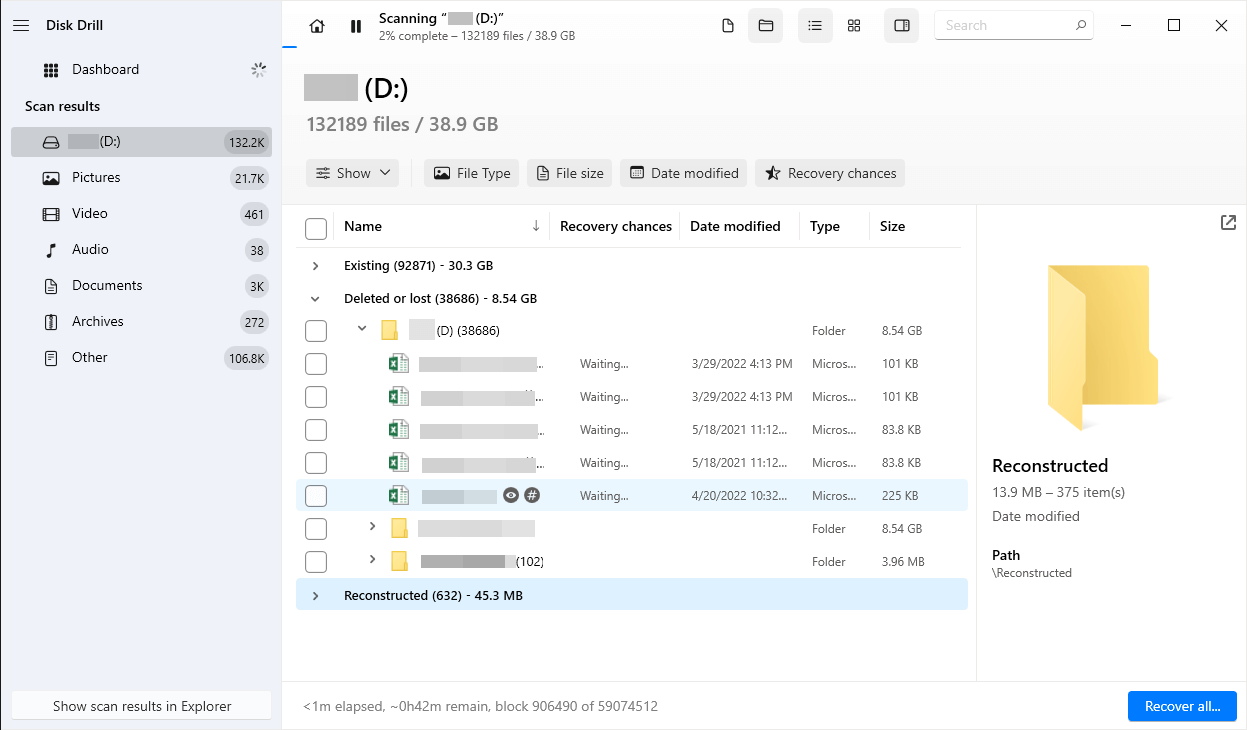The width and height of the screenshot is (1247, 730).
Task: Open Recovery chances filter
Action: 830,173
